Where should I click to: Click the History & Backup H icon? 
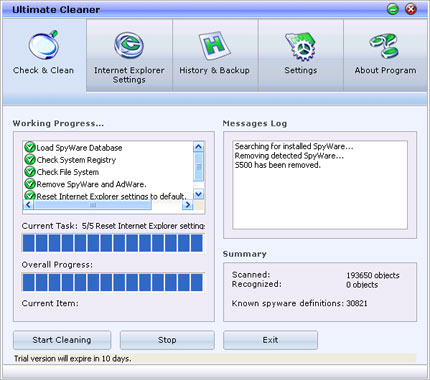coord(215,45)
